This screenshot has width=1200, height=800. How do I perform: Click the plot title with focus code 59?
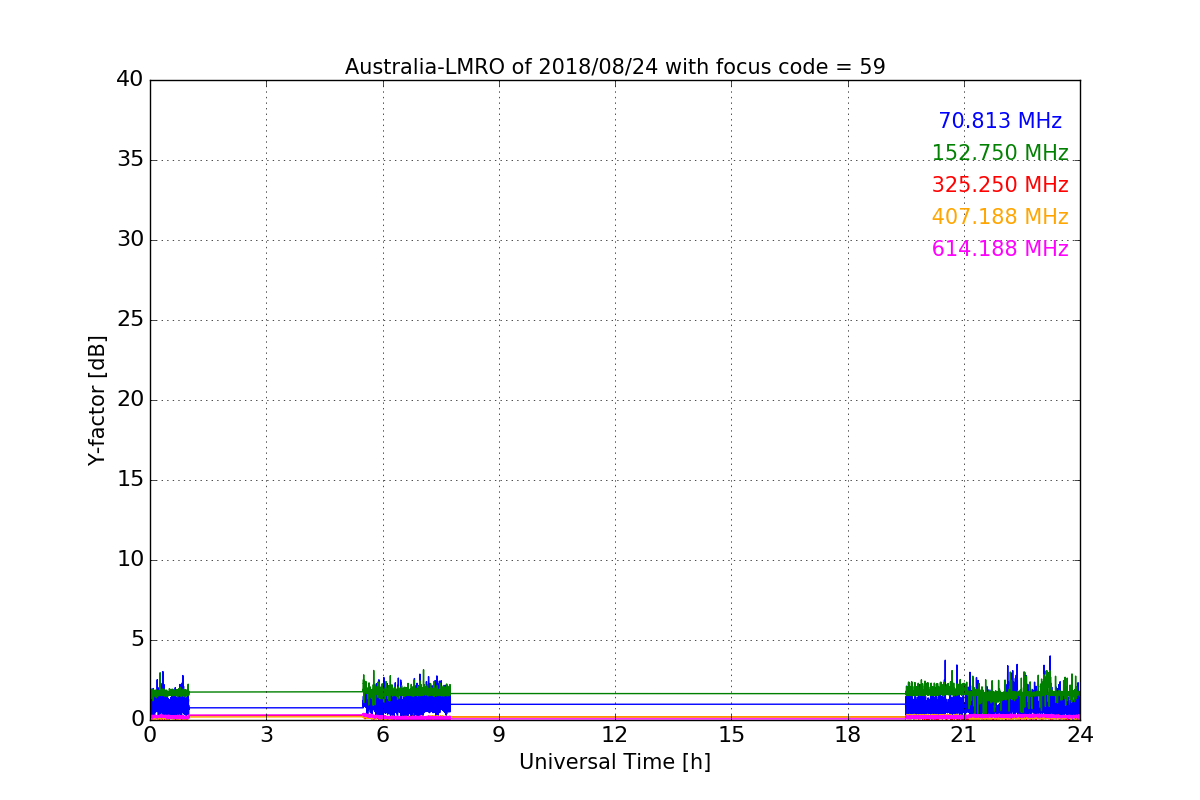click(x=615, y=67)
